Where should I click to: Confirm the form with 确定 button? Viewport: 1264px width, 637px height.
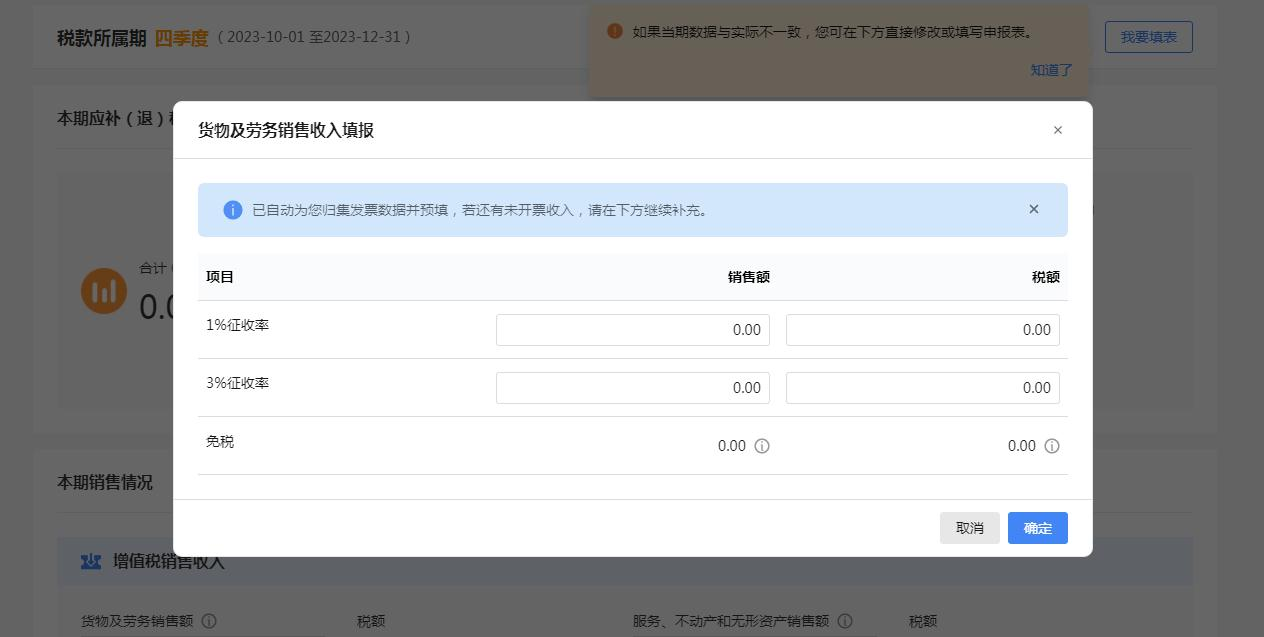click(x=1037, y=528)
